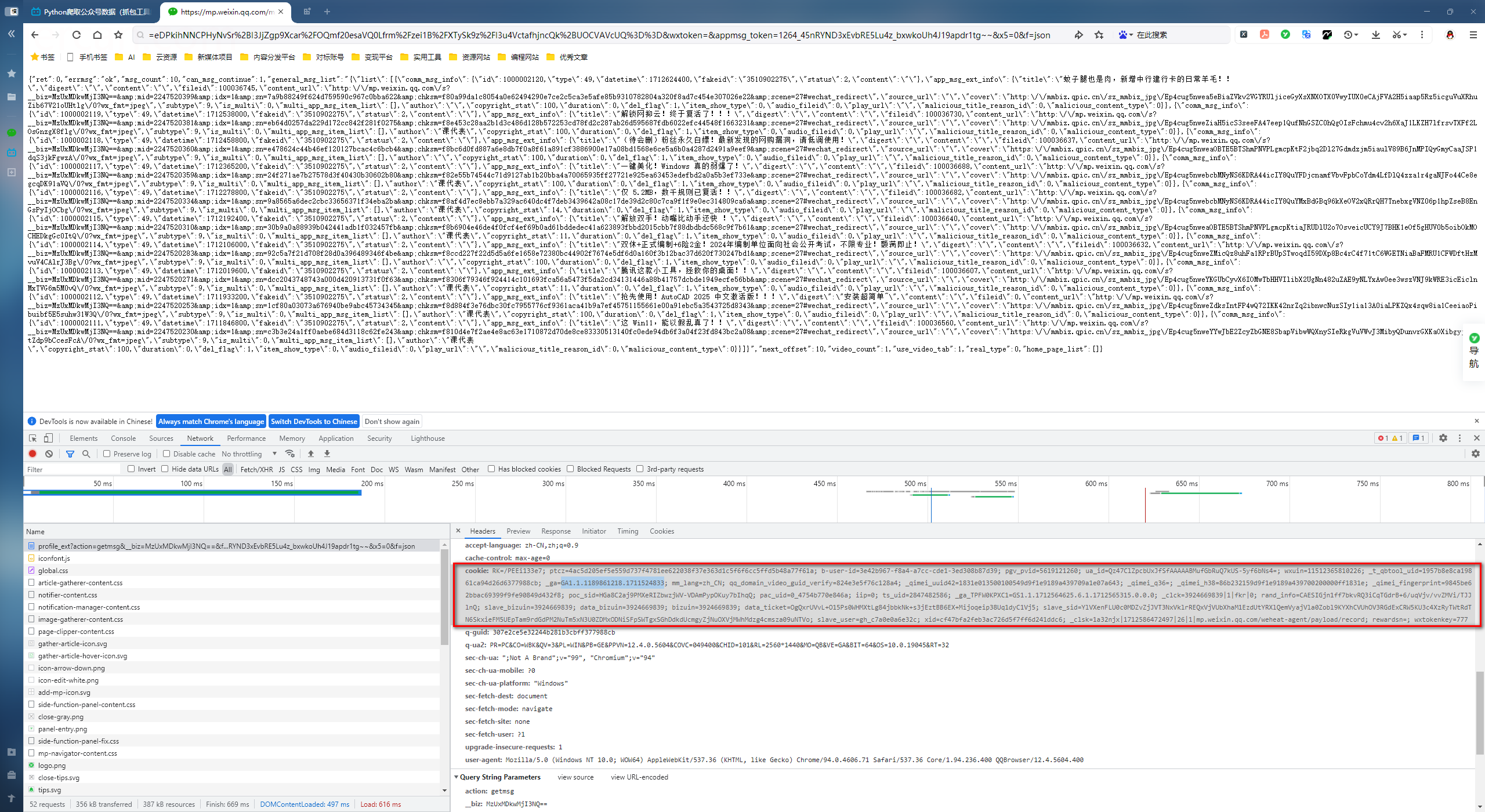1485x812 pixels.
Task: Toggle the network filter funnel icon
Action: (x=70, y=454)
